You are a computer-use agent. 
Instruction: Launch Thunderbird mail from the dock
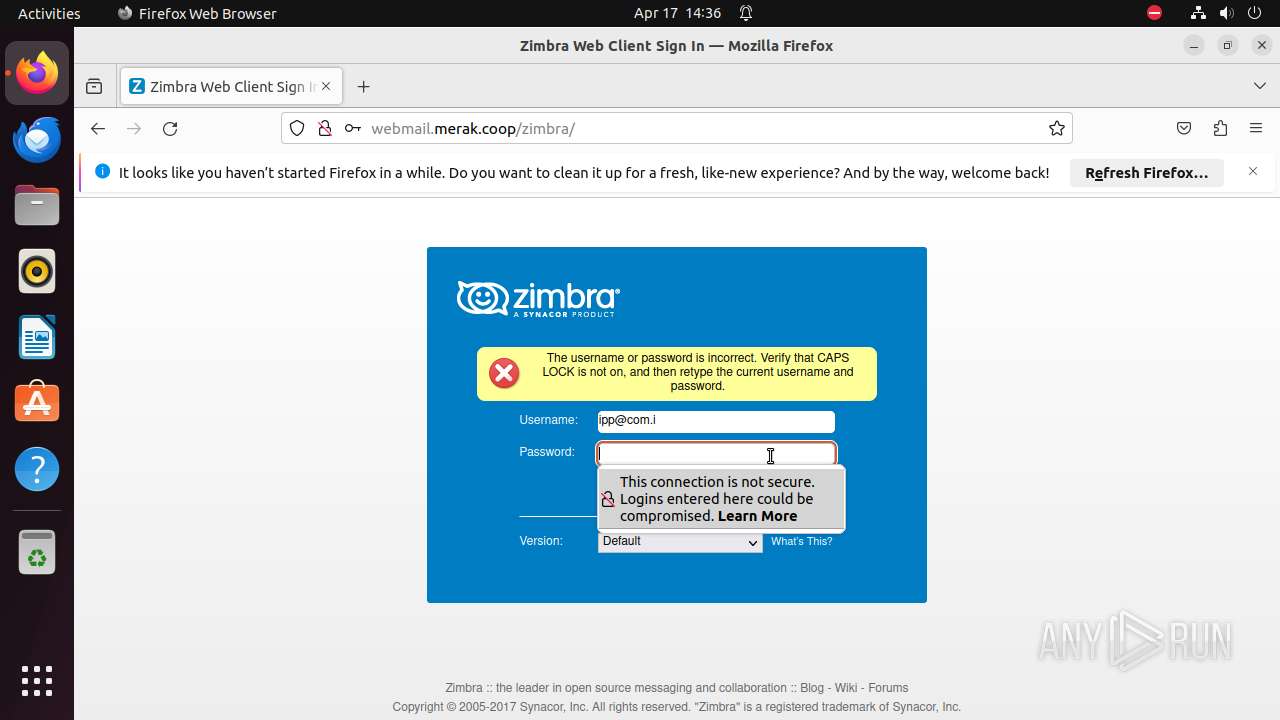click(37, 139)
